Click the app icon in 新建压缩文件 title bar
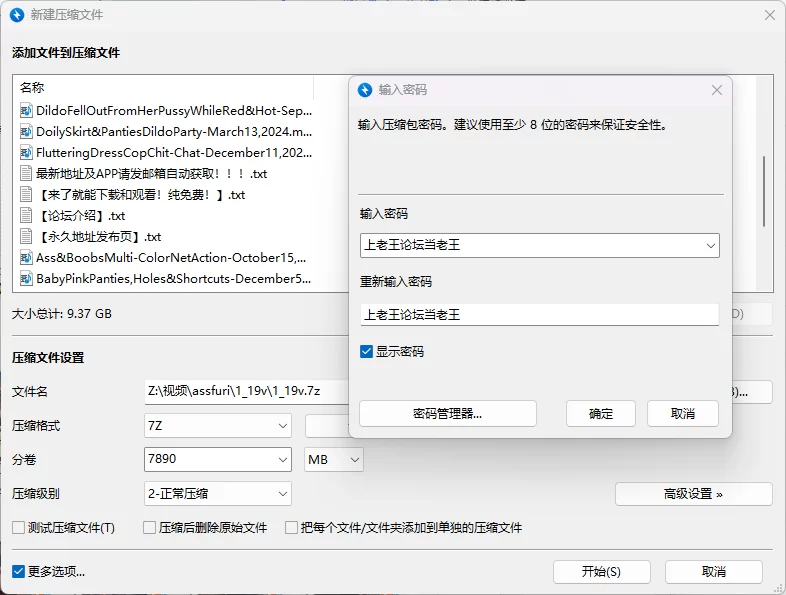 (17, 15)
